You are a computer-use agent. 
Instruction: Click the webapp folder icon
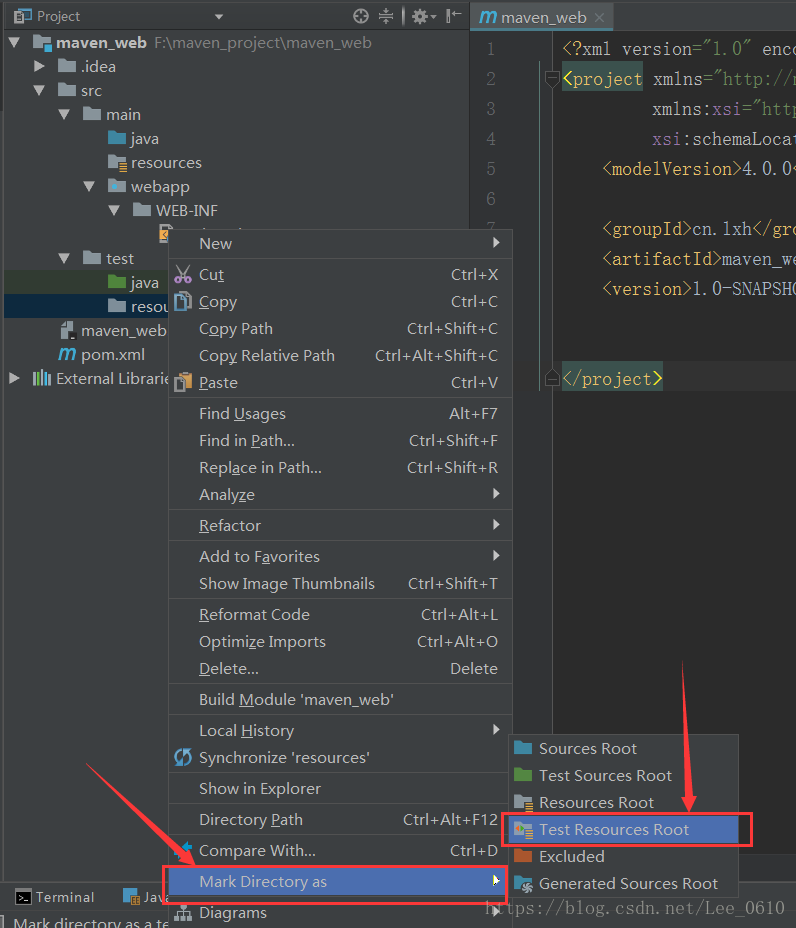pyautogui.click(x=117, y=186)
